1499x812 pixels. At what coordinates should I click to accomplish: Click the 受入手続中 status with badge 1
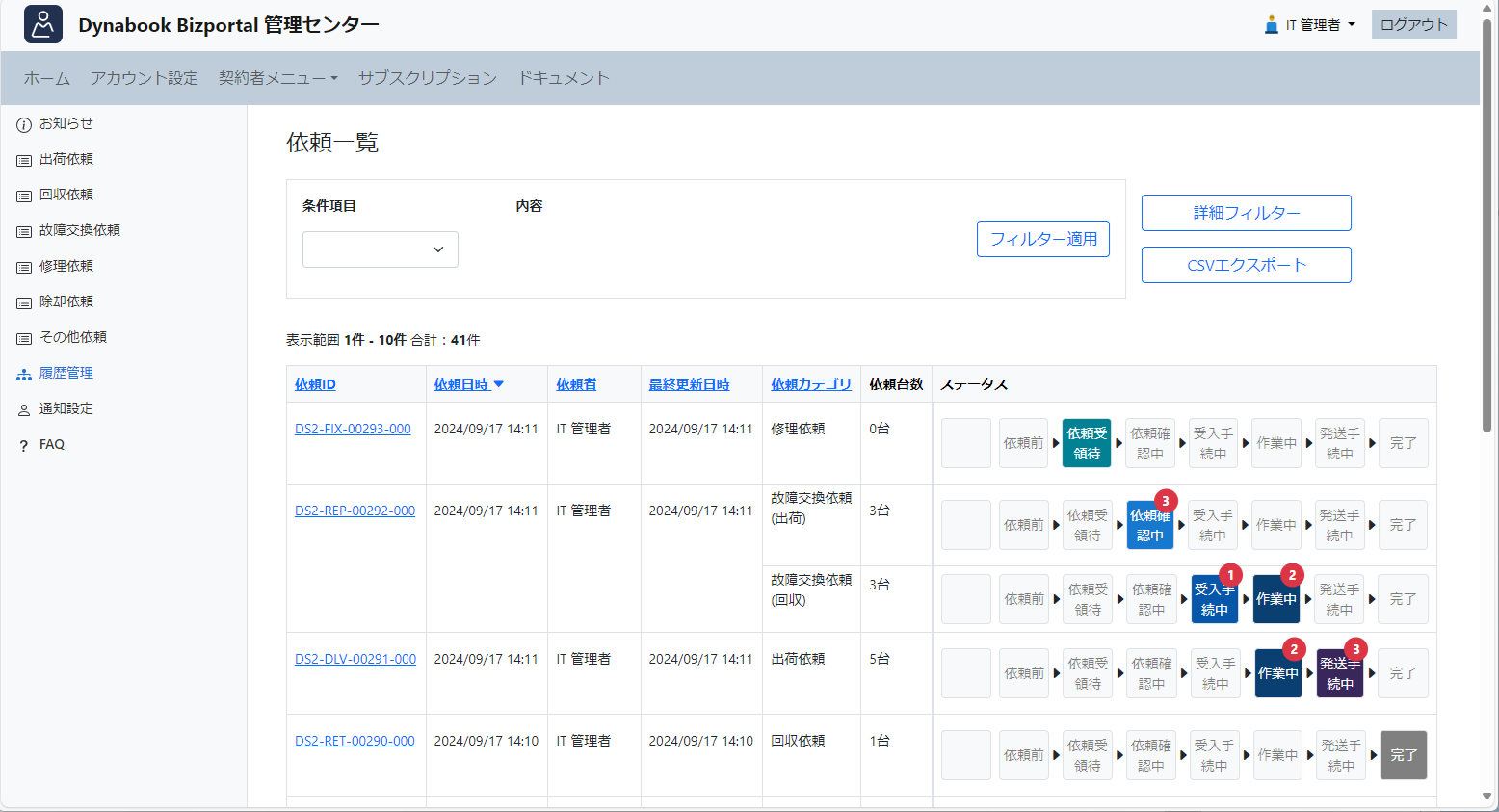pos(1214,599)
